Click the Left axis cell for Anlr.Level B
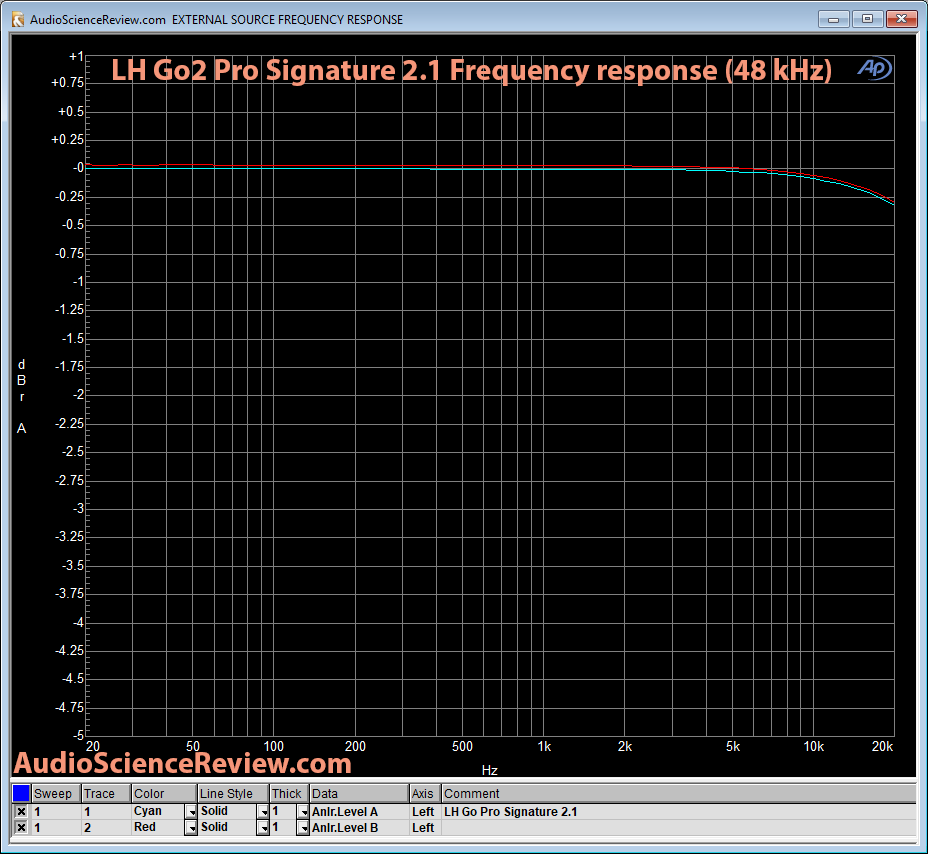The image size is (928, 854). coord(424,828)
